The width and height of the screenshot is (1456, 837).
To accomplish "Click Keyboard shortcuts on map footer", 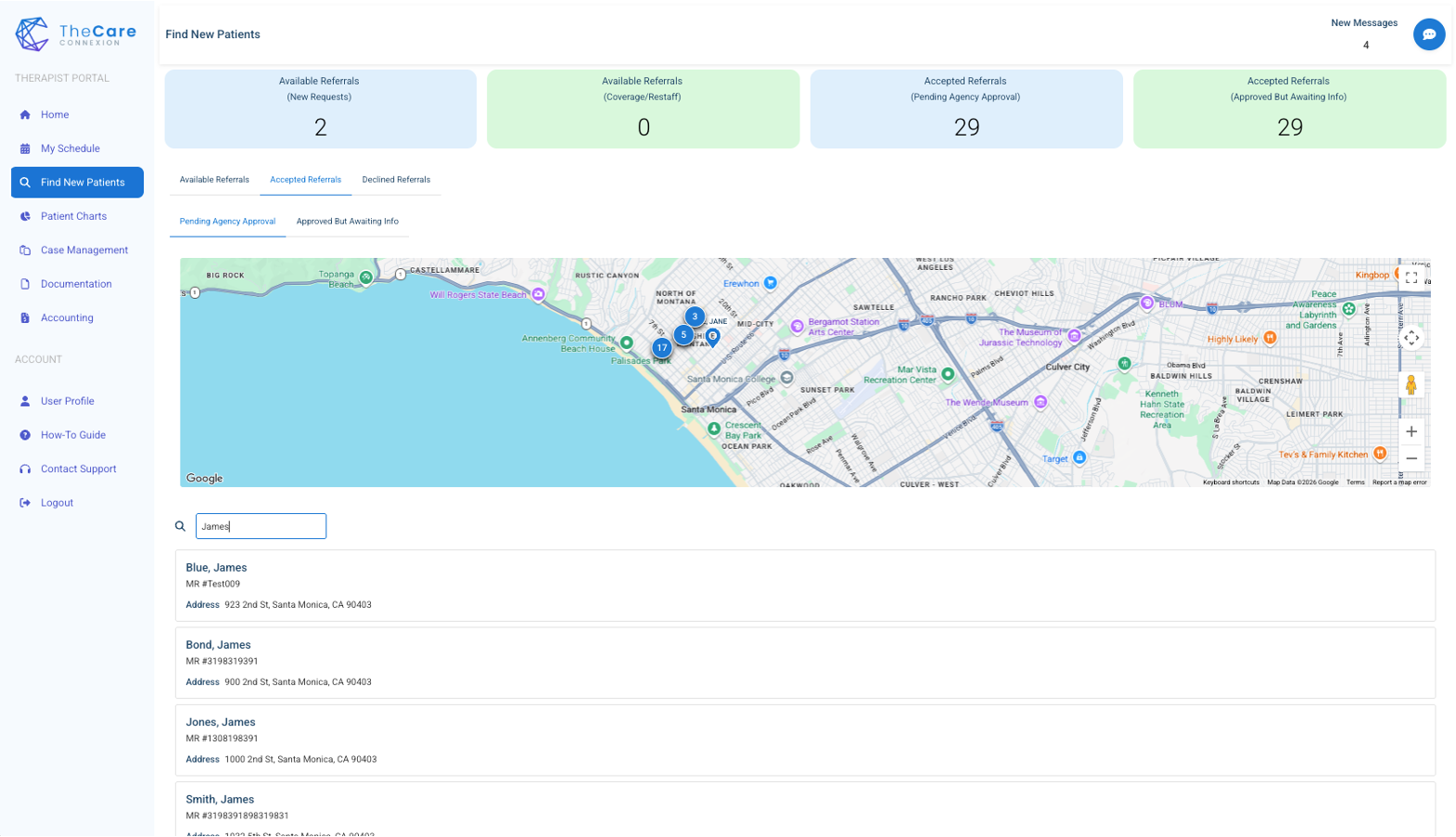I will coord(1231,483).
